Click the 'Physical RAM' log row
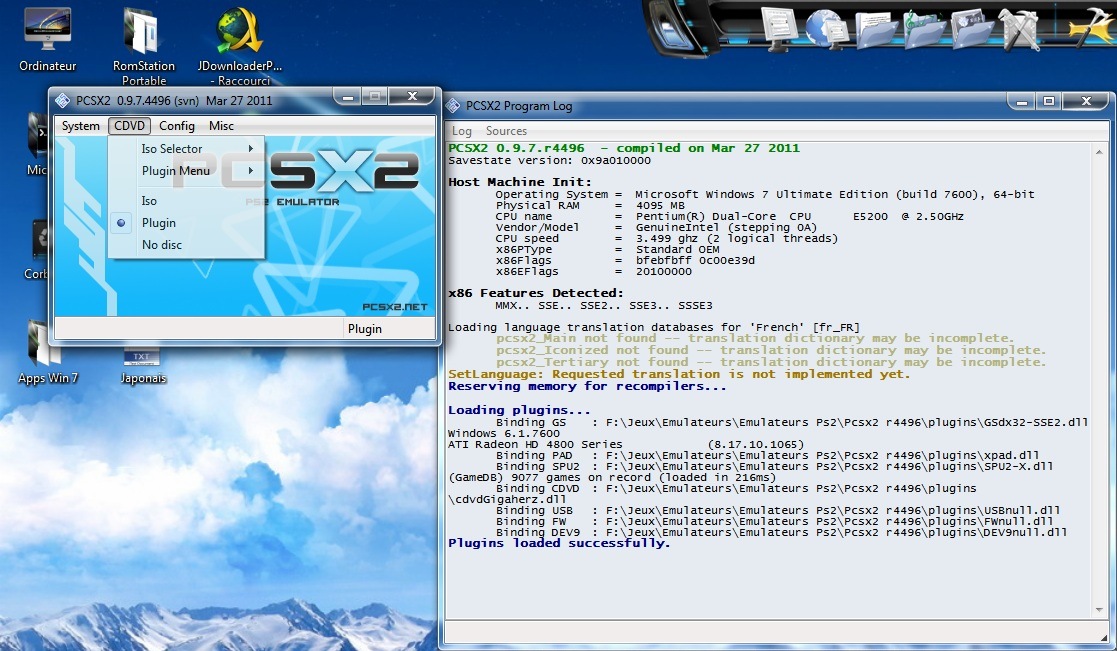The image size is (1117, 651). click(x=590, y=206)
